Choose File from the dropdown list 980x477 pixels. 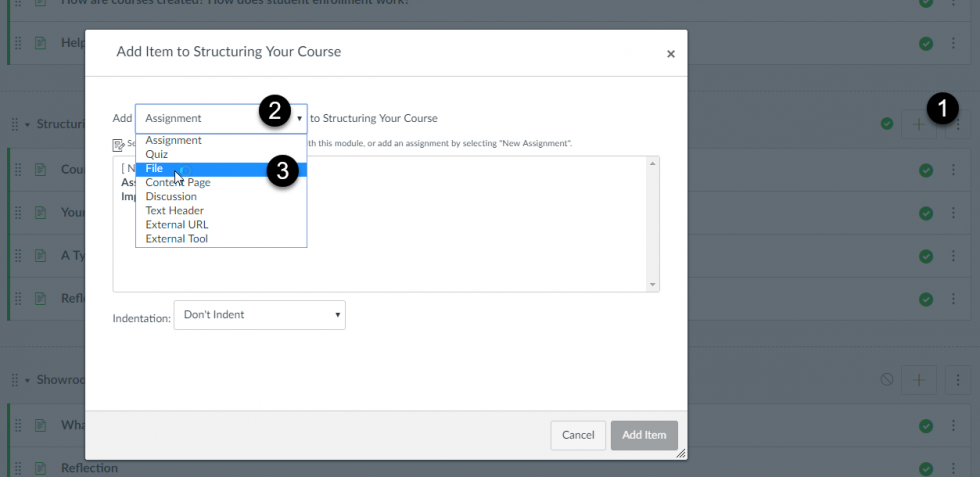[x=221, y=168]
